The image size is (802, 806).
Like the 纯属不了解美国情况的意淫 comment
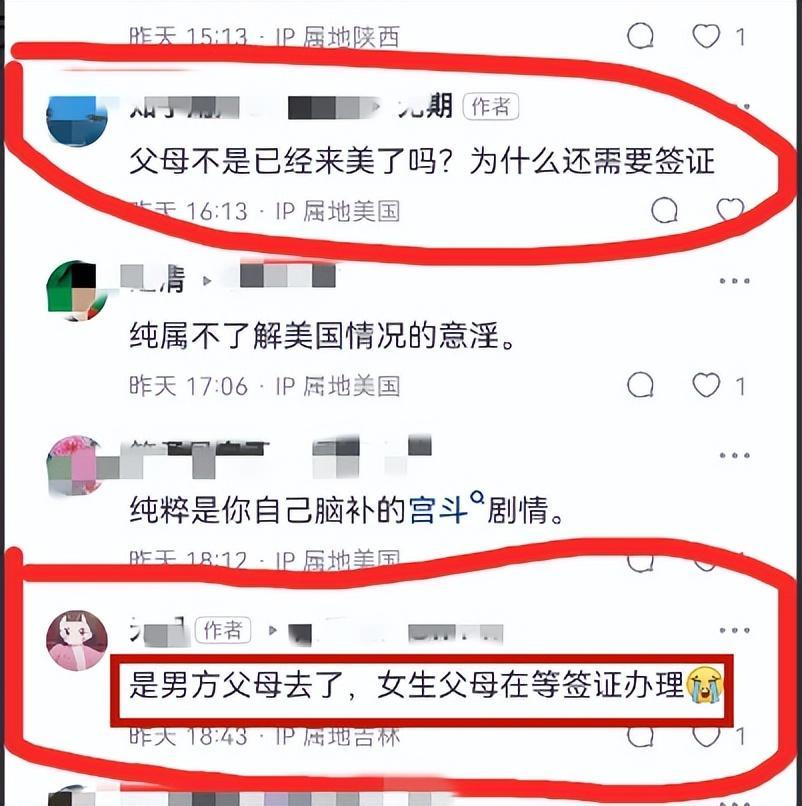tap(706, 385)
